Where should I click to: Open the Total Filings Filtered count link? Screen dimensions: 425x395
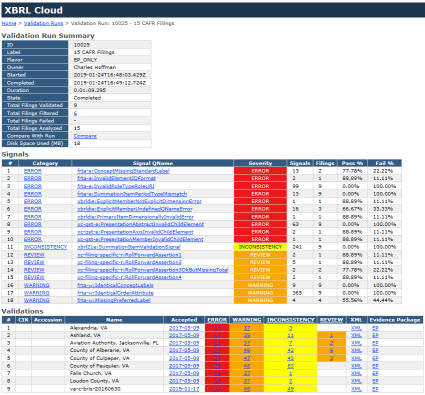tap(75, 113)
